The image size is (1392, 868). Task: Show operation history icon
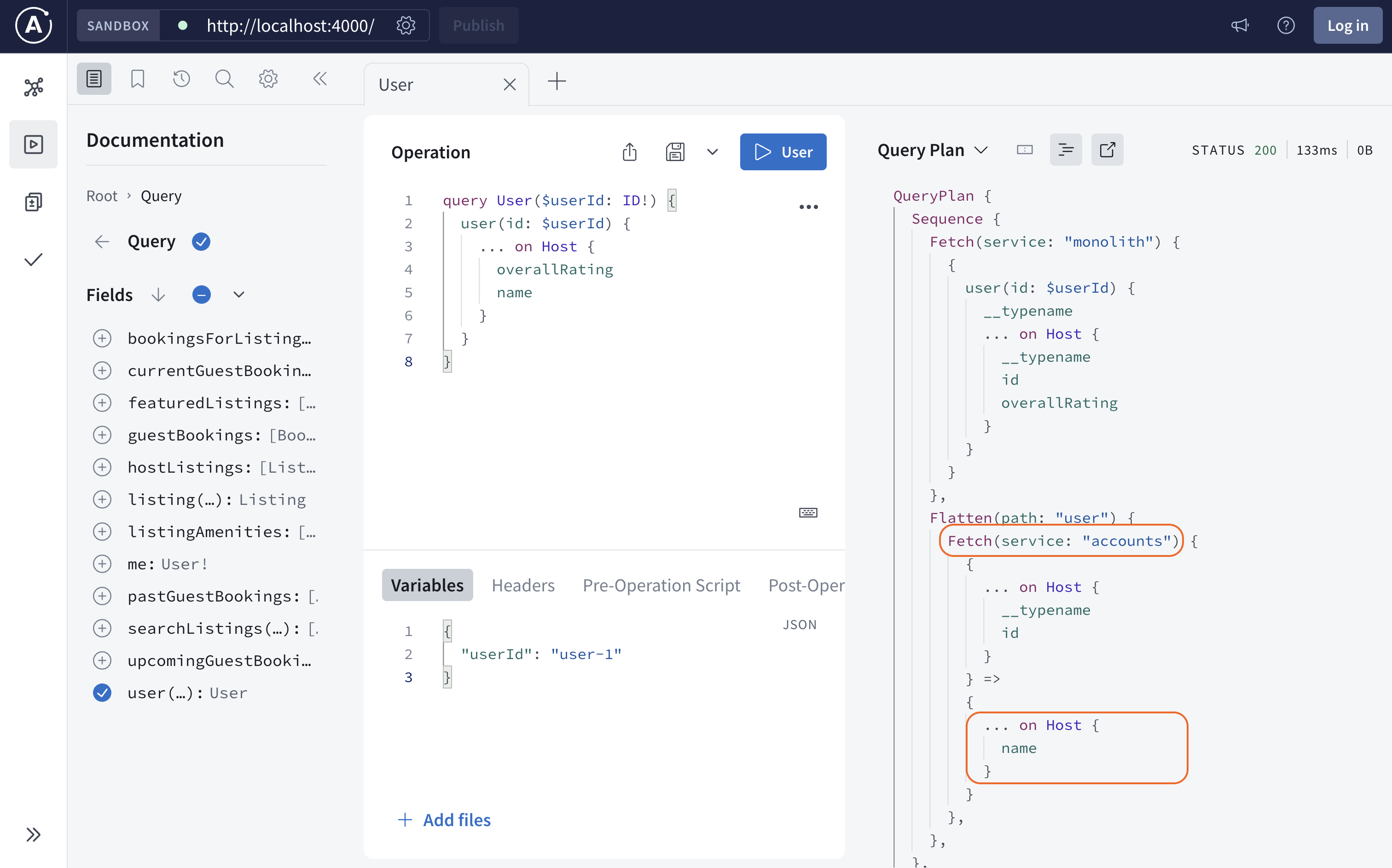pos(181,79)
